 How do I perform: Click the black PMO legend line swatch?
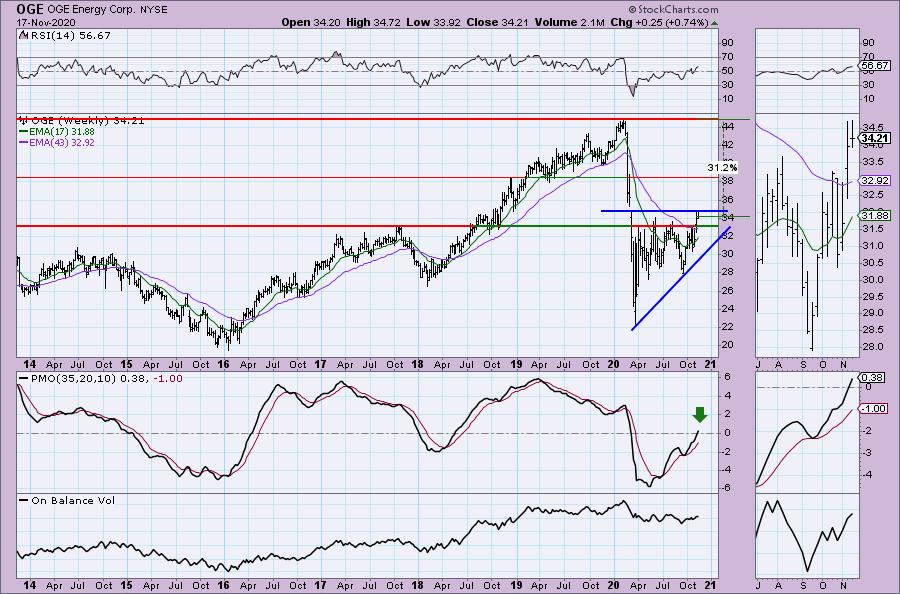point(24,379)
